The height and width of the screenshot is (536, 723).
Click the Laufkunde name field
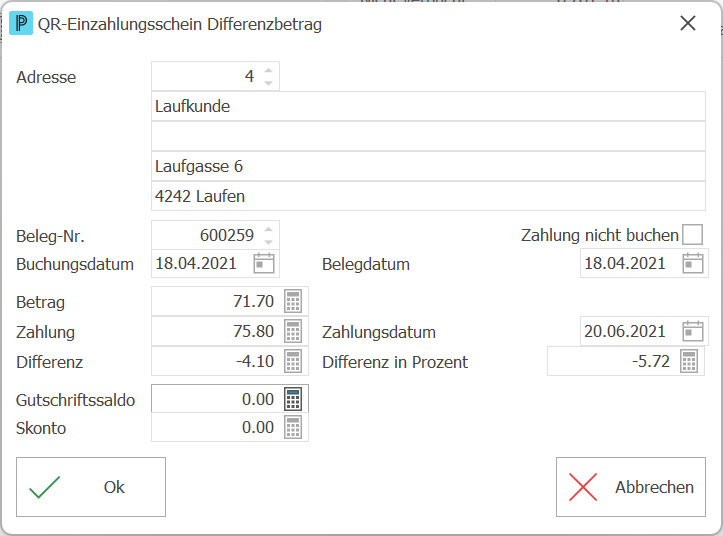(428, 107)
